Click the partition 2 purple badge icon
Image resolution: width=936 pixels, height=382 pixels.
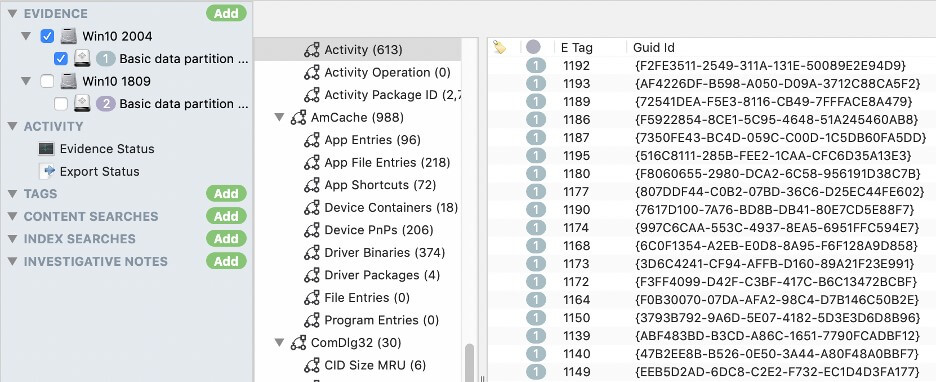(106, 104)
